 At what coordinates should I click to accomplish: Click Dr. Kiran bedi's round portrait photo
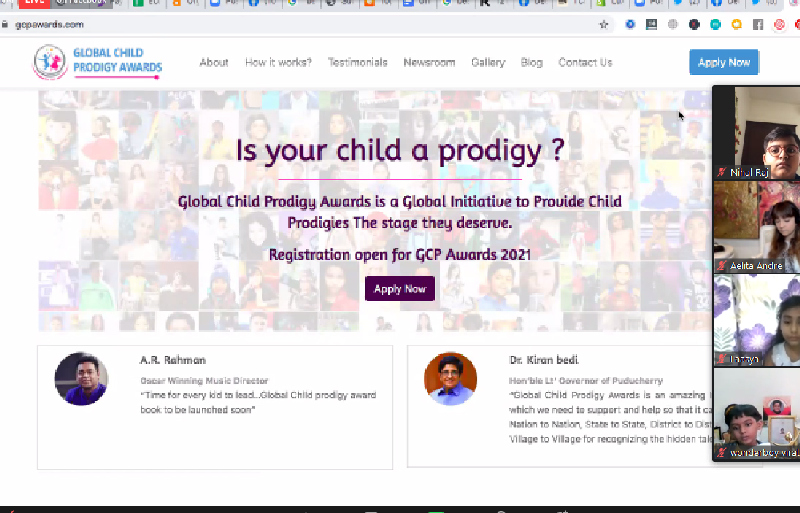[x=451, y=379]
